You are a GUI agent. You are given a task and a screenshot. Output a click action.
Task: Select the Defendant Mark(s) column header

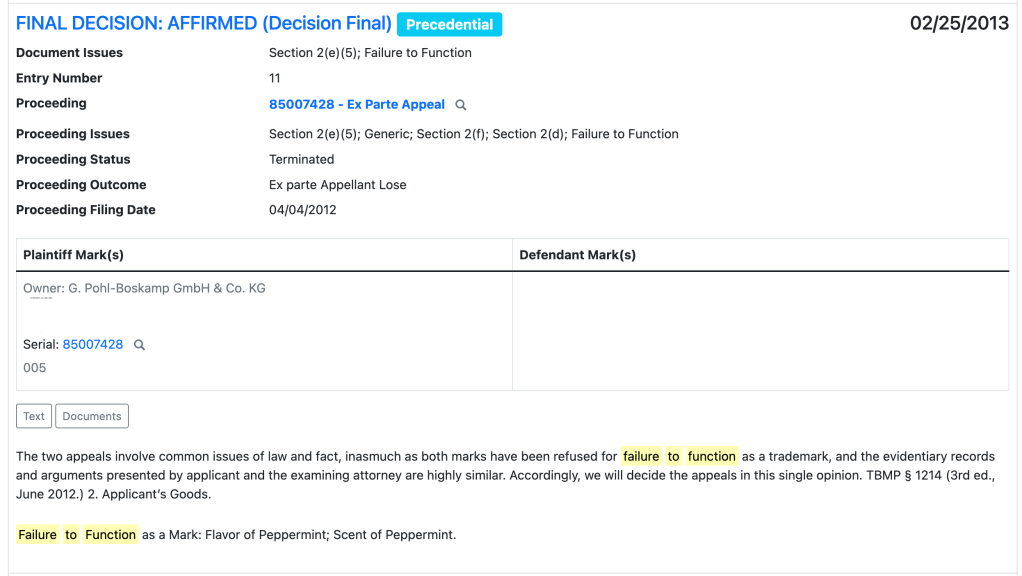578,255
